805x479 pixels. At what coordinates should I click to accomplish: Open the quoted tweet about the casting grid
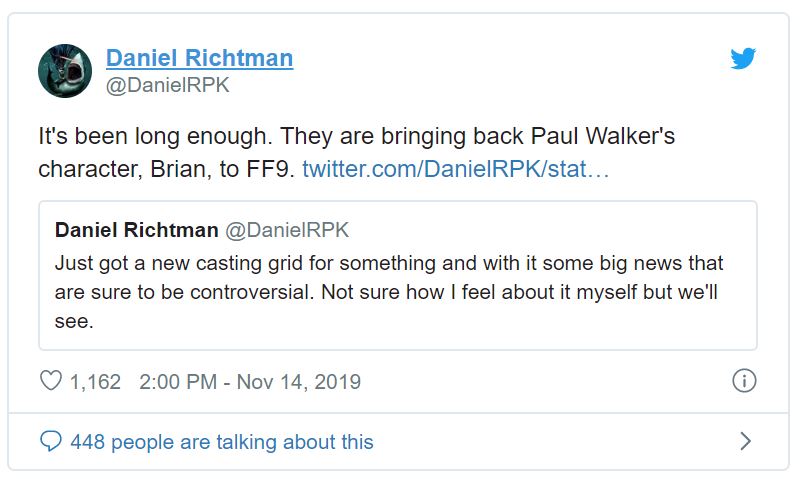(397, 275)
